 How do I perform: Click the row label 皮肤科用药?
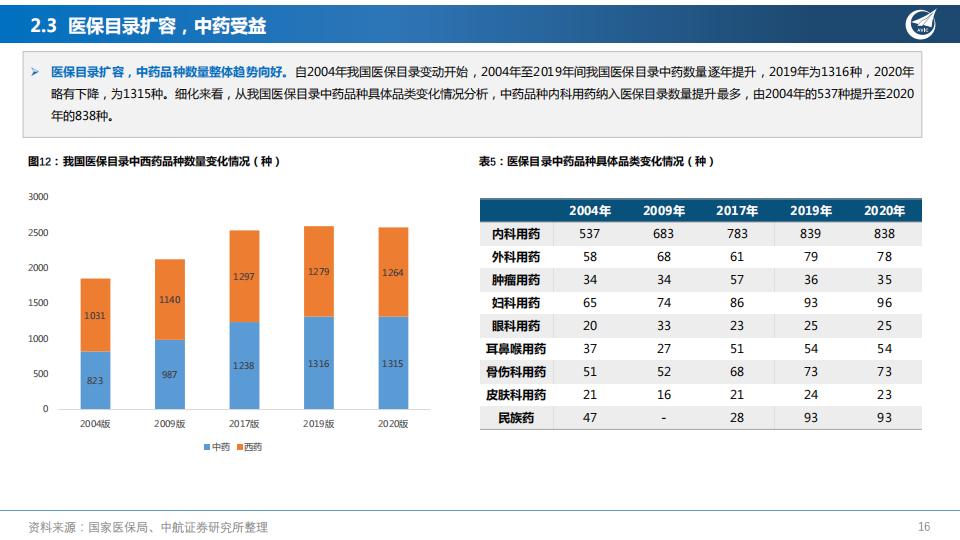tap(516, 395)
